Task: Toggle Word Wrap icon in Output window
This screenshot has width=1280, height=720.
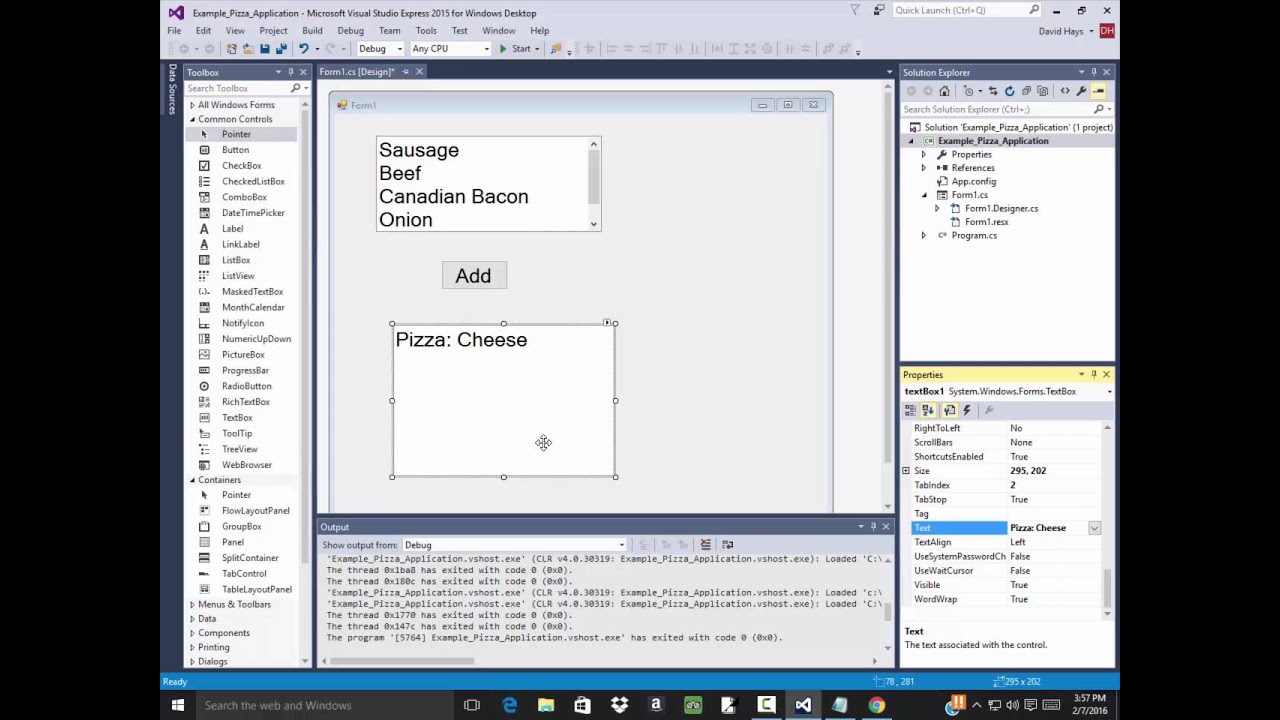Action: point(727,545)
